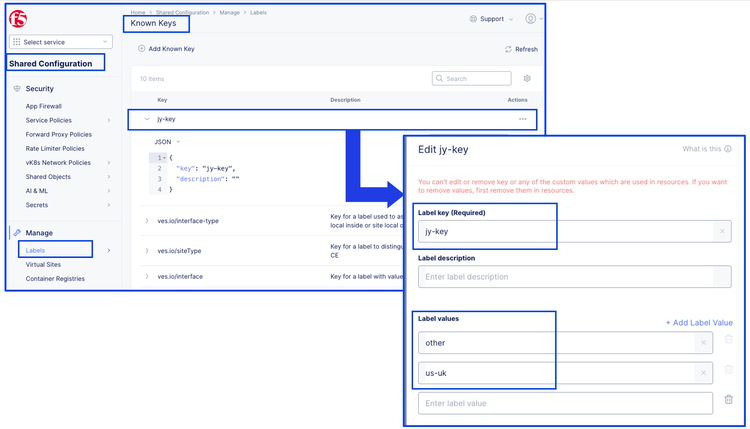Delete the empty label value trash icon
The height and width of the screenshot is (429, 750).
point(728,399)
